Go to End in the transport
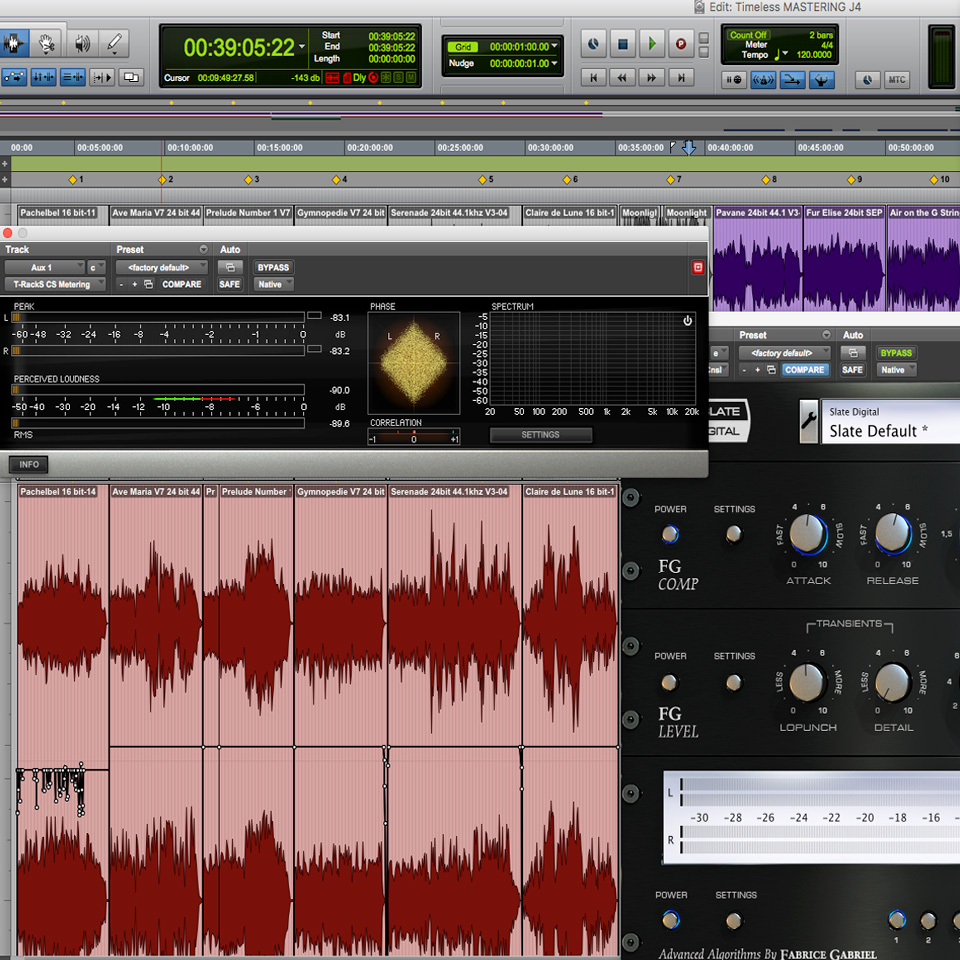This screenshot has width=960, height=960. [x=680, y=78]
